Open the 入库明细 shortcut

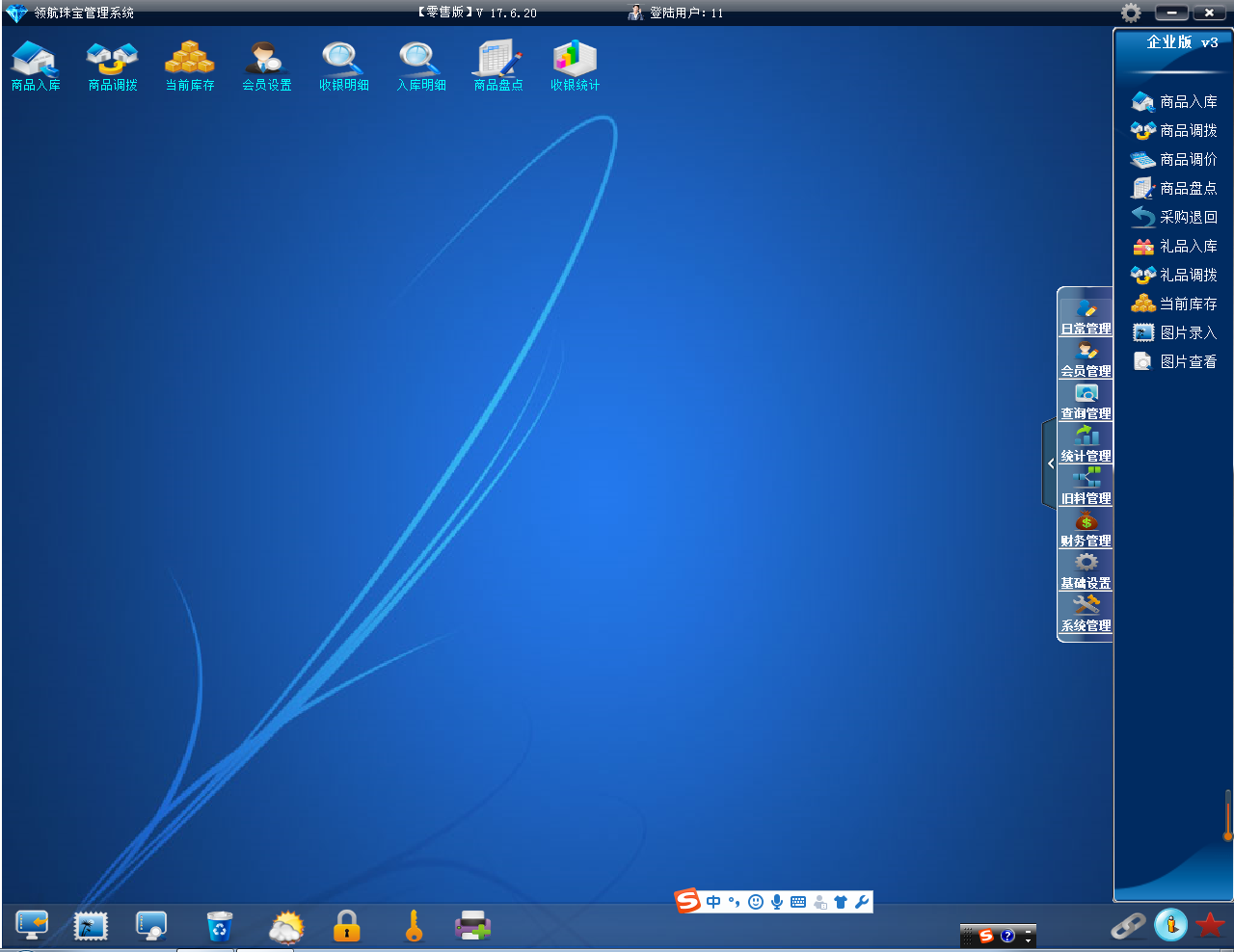pyautogui.click(x=421, y=66)
